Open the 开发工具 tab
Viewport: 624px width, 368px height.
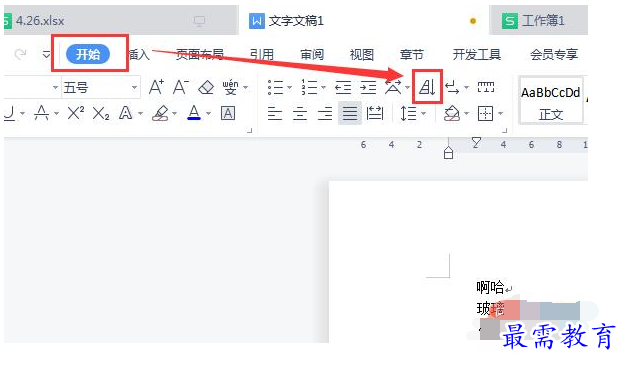pos(477,55)
